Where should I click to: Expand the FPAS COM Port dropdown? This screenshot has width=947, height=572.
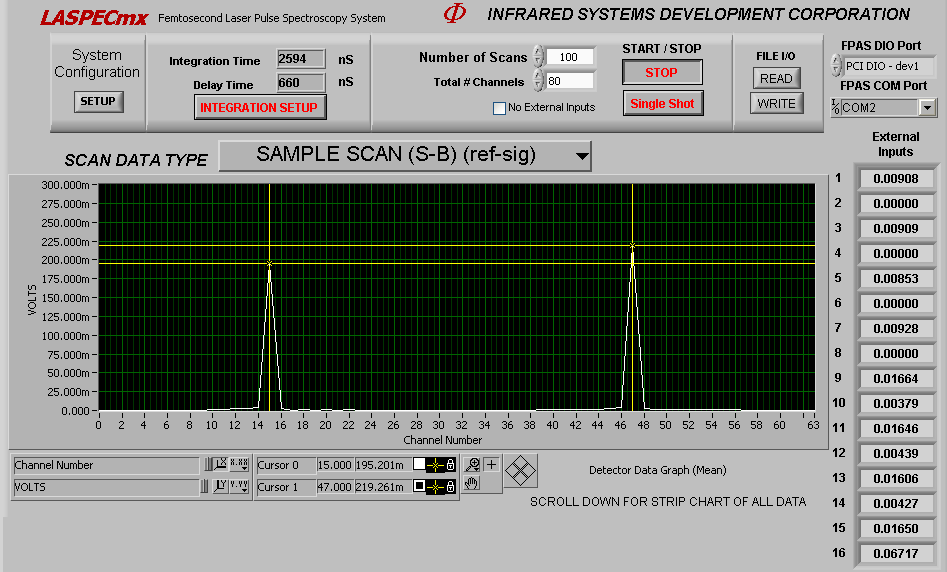pyautogui.click(x=926, y=108)
